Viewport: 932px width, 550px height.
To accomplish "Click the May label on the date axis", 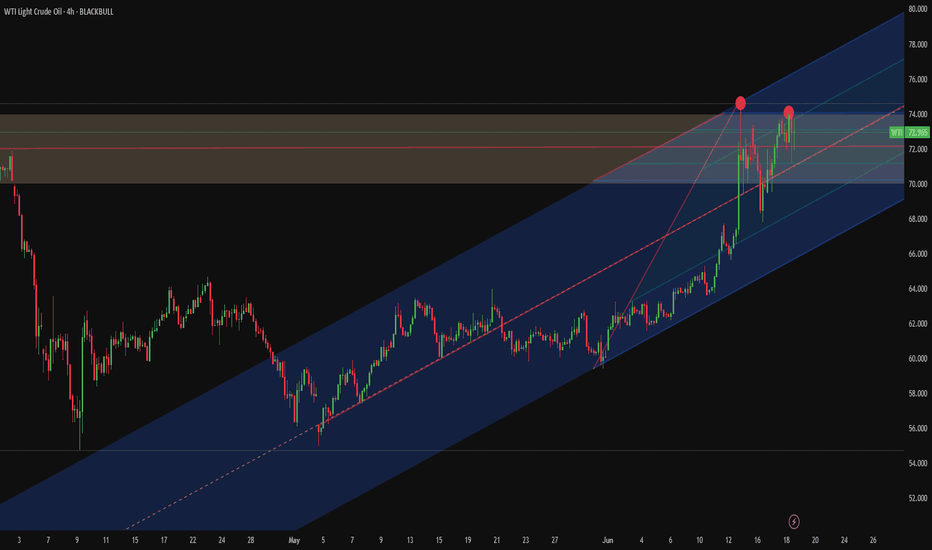I will point(294,540).
